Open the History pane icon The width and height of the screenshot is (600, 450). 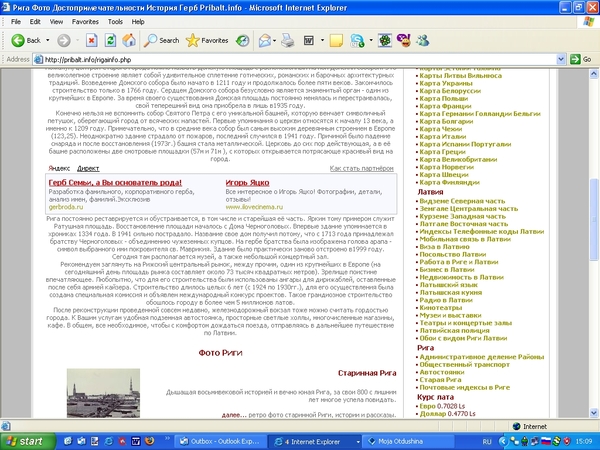click(242, 40)
